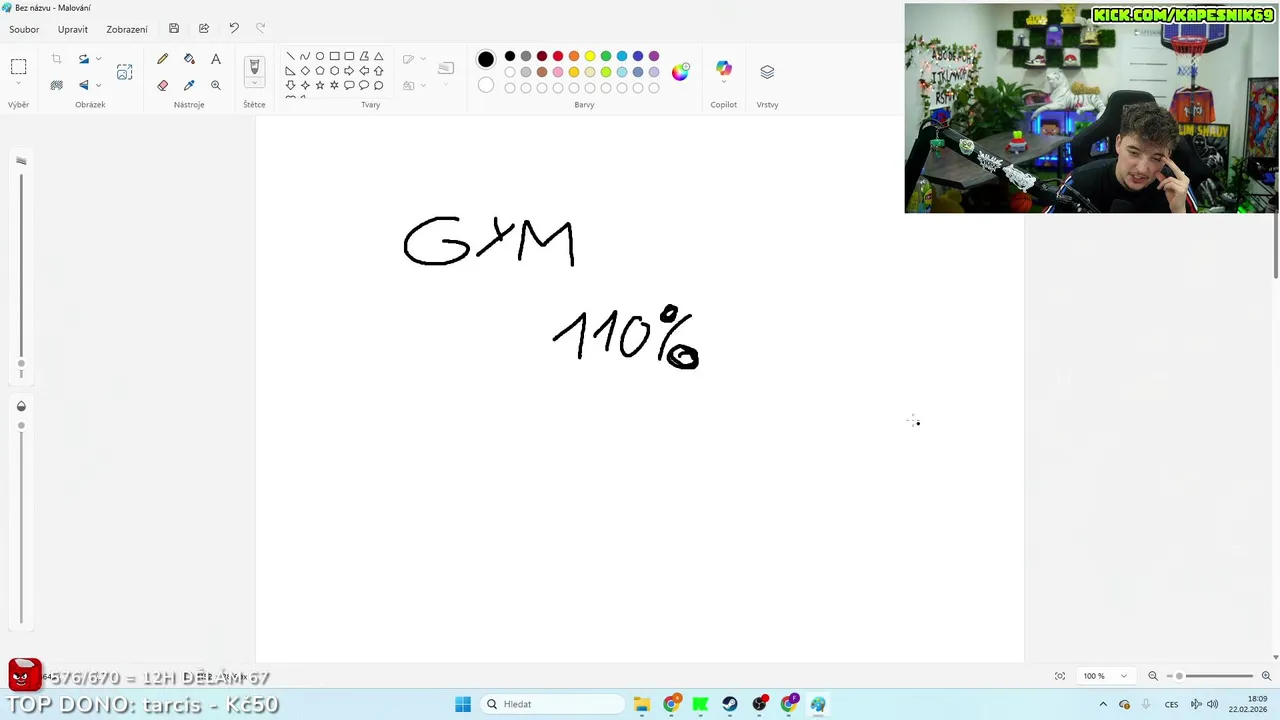Click the Share icon

tap(204, 28)
